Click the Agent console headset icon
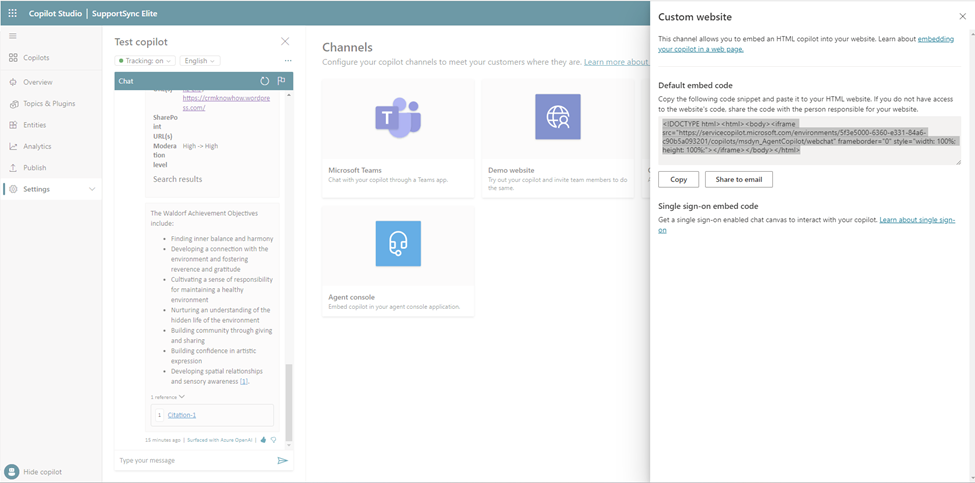Image resolution: width=975 pixels, height=483 pixels. (x=398, y=244)
